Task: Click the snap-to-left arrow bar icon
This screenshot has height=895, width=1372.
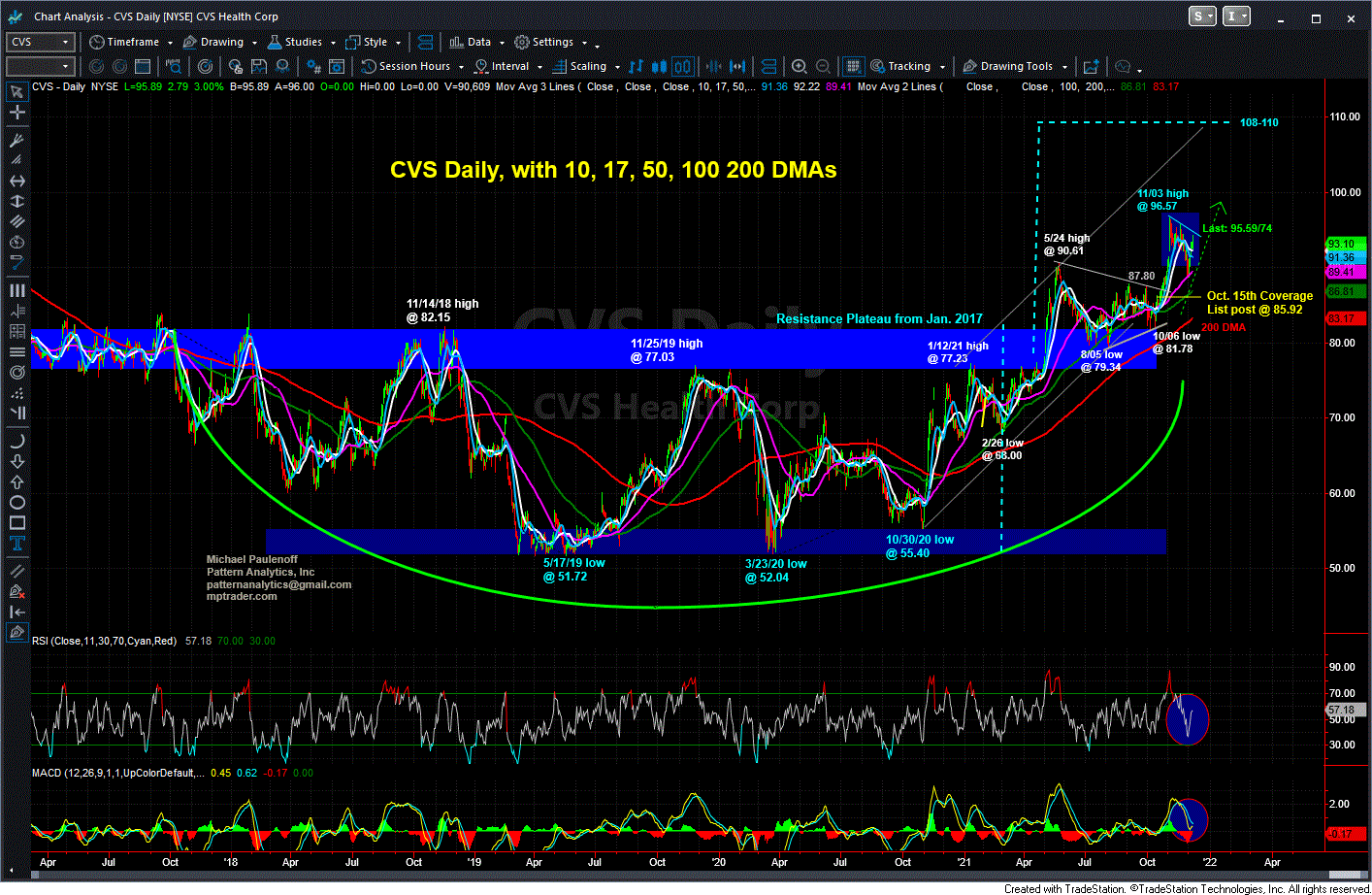Action: pos(16,611)
